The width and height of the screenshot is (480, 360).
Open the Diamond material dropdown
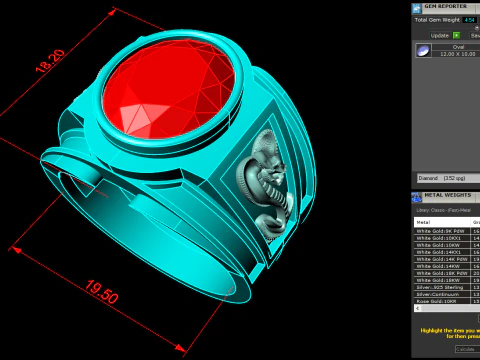448,178
